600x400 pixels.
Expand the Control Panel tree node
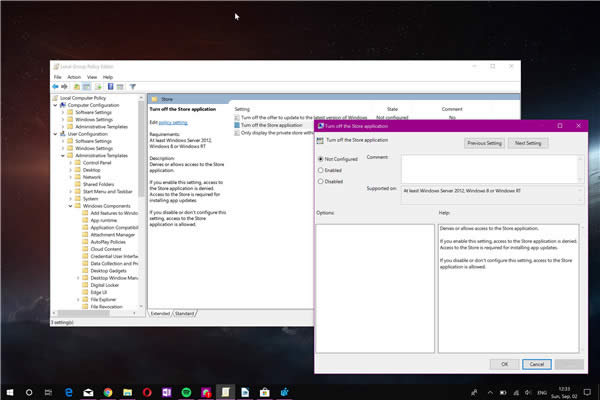[70, 162]
